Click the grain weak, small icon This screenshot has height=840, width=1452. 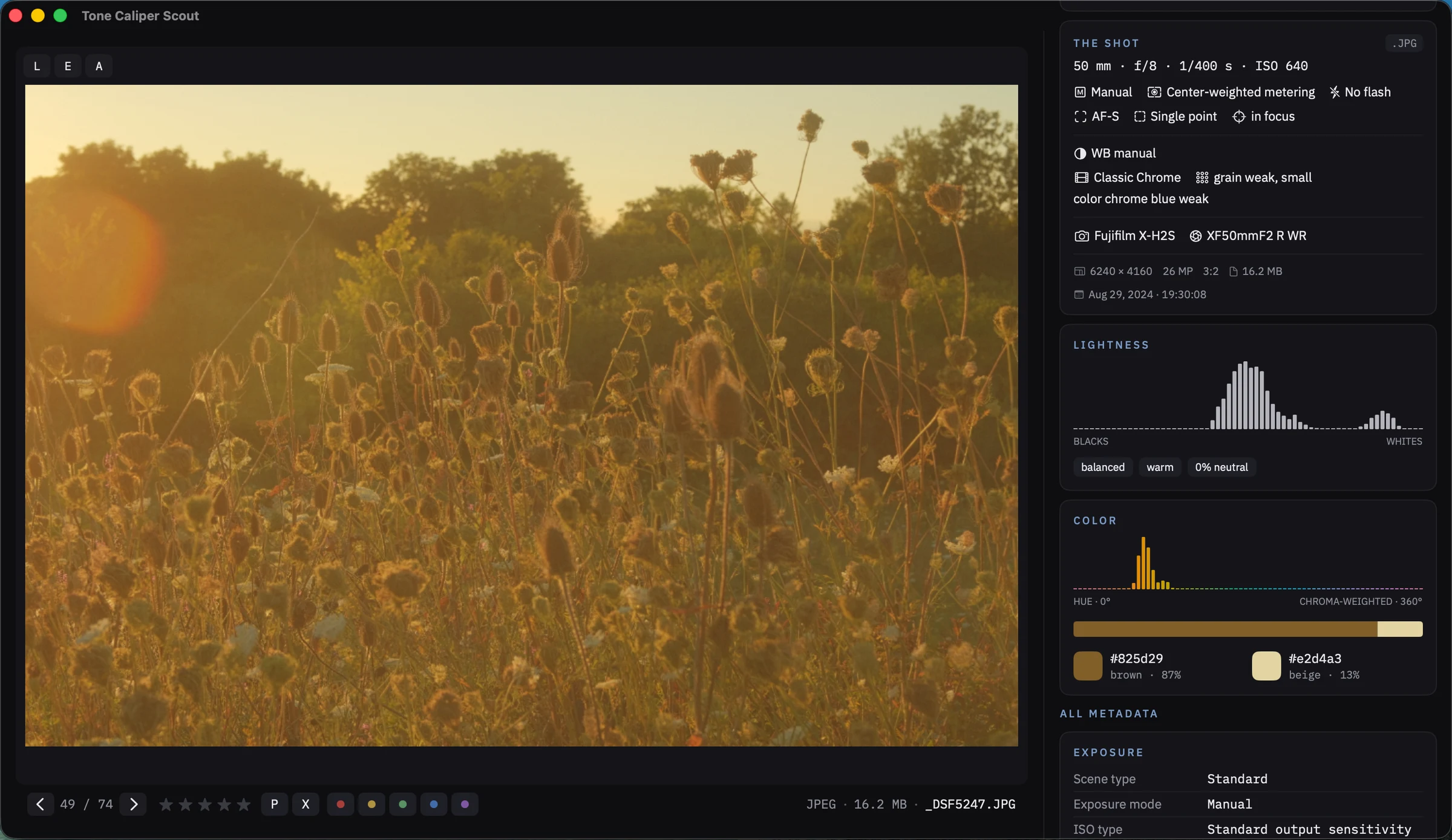click(x=1202, y=177)
